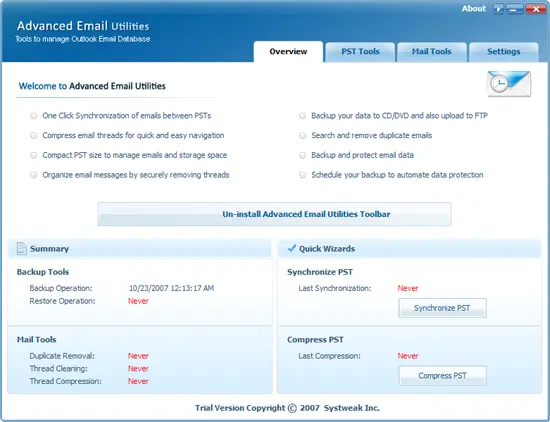Click the Last Compression label
The height and width of the screenshot is (422, 550).
(329, 356)
